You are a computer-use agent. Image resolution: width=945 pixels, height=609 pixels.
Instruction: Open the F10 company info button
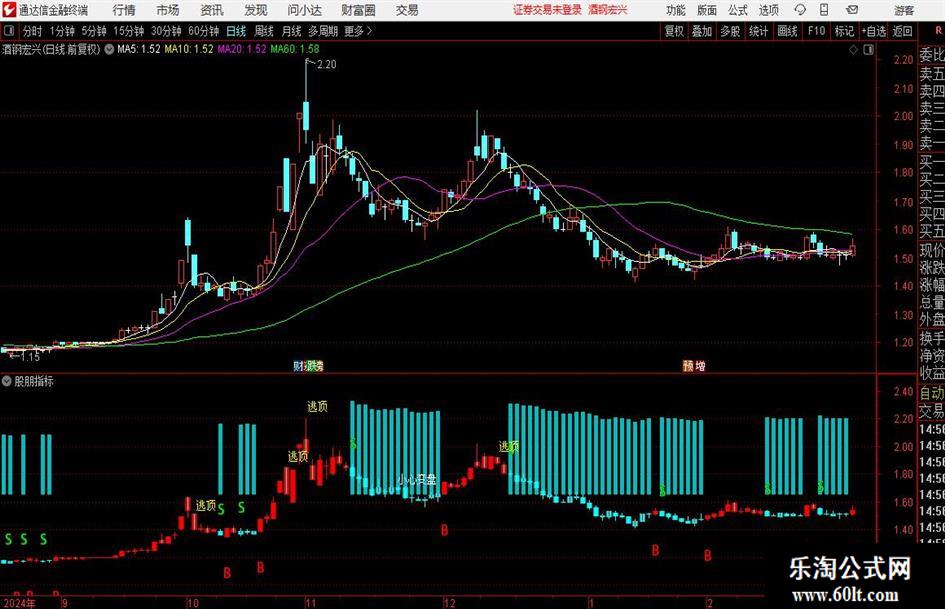pos(816,31)
